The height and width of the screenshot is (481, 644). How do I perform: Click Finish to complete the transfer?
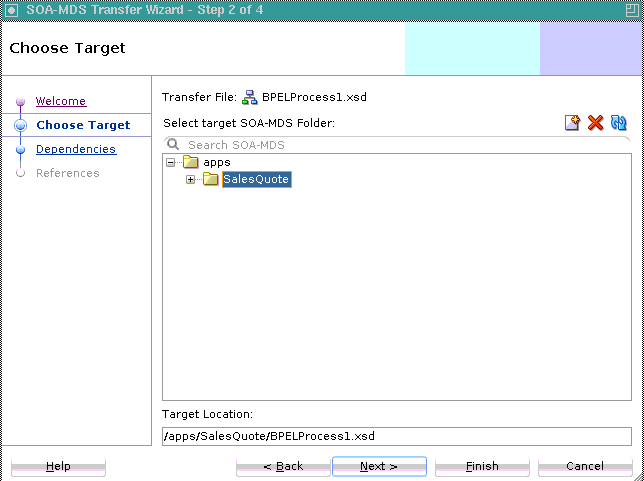coord(482,466)
